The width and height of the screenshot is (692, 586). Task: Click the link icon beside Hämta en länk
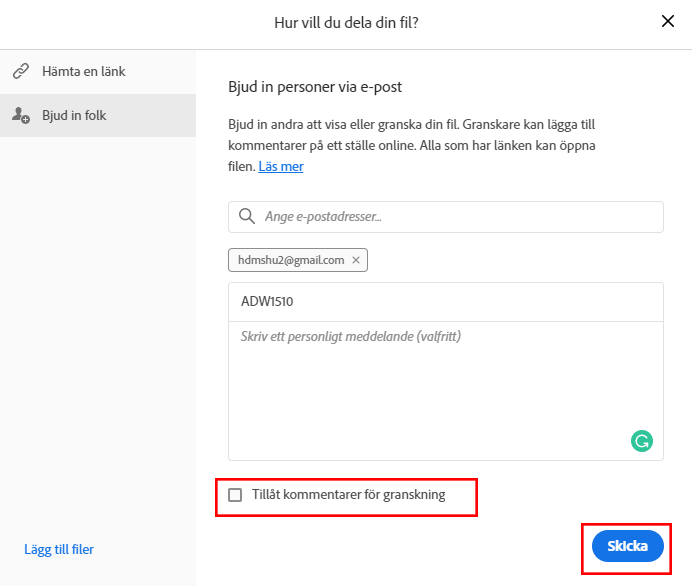(20, 72)
